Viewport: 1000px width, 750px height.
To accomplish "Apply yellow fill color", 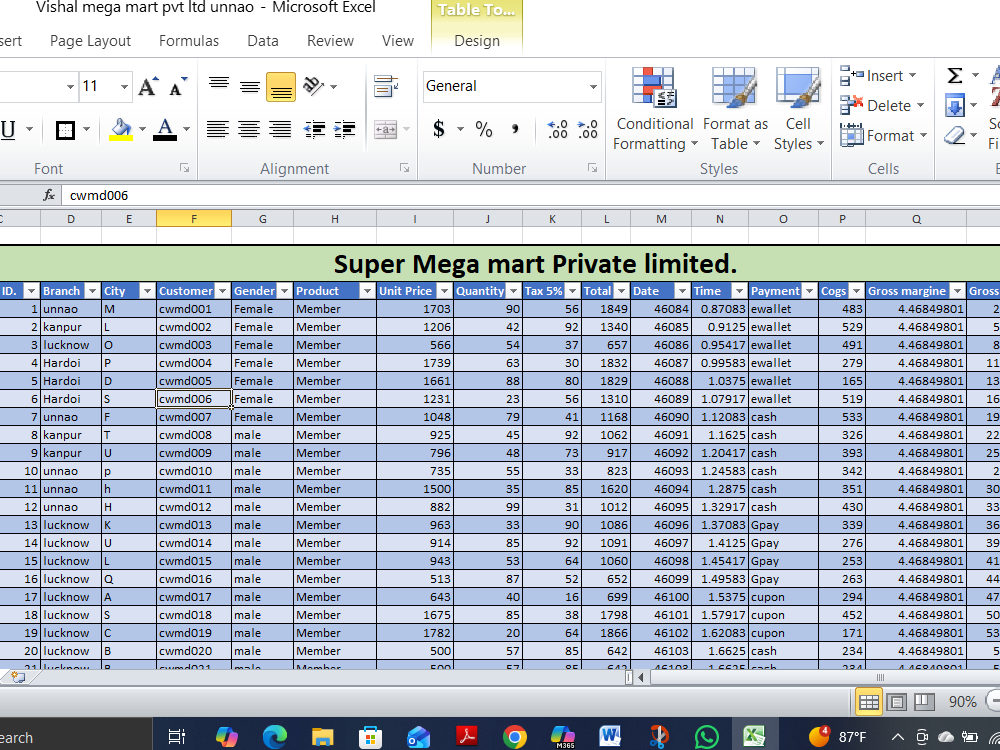I will click(121, 129).
